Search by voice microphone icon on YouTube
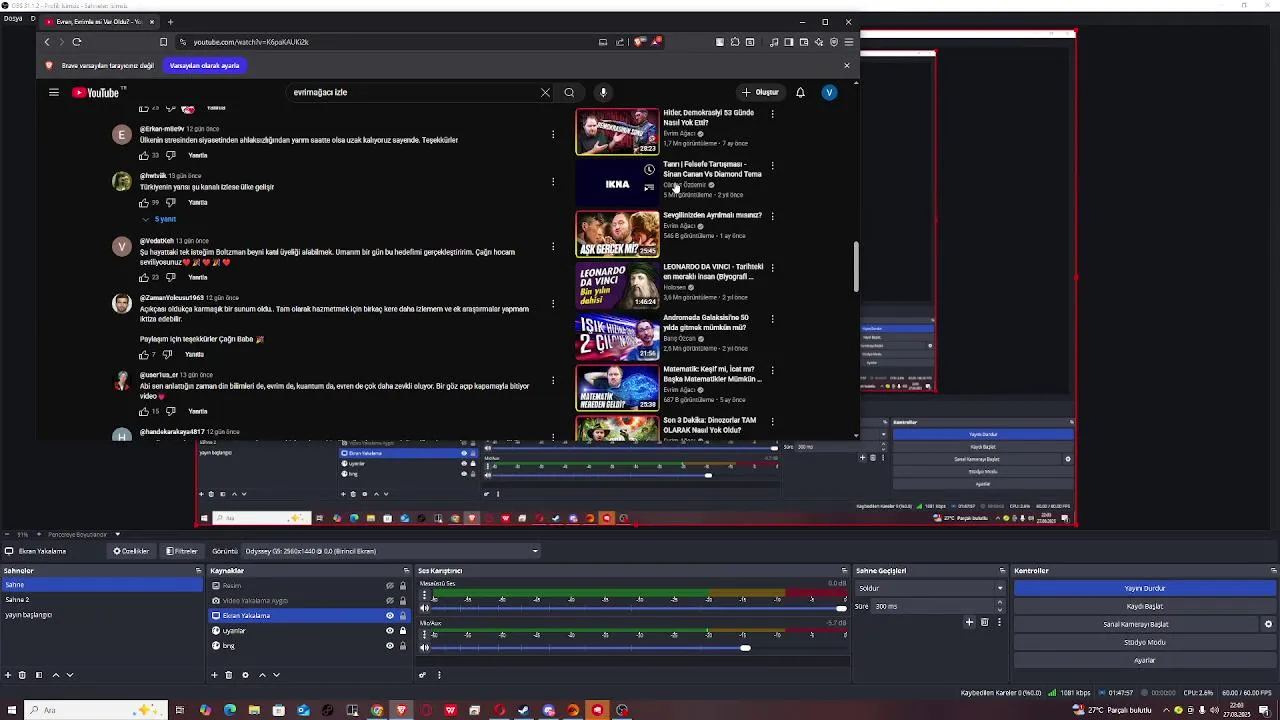The image size is (1280, 720). coord(603,92)
